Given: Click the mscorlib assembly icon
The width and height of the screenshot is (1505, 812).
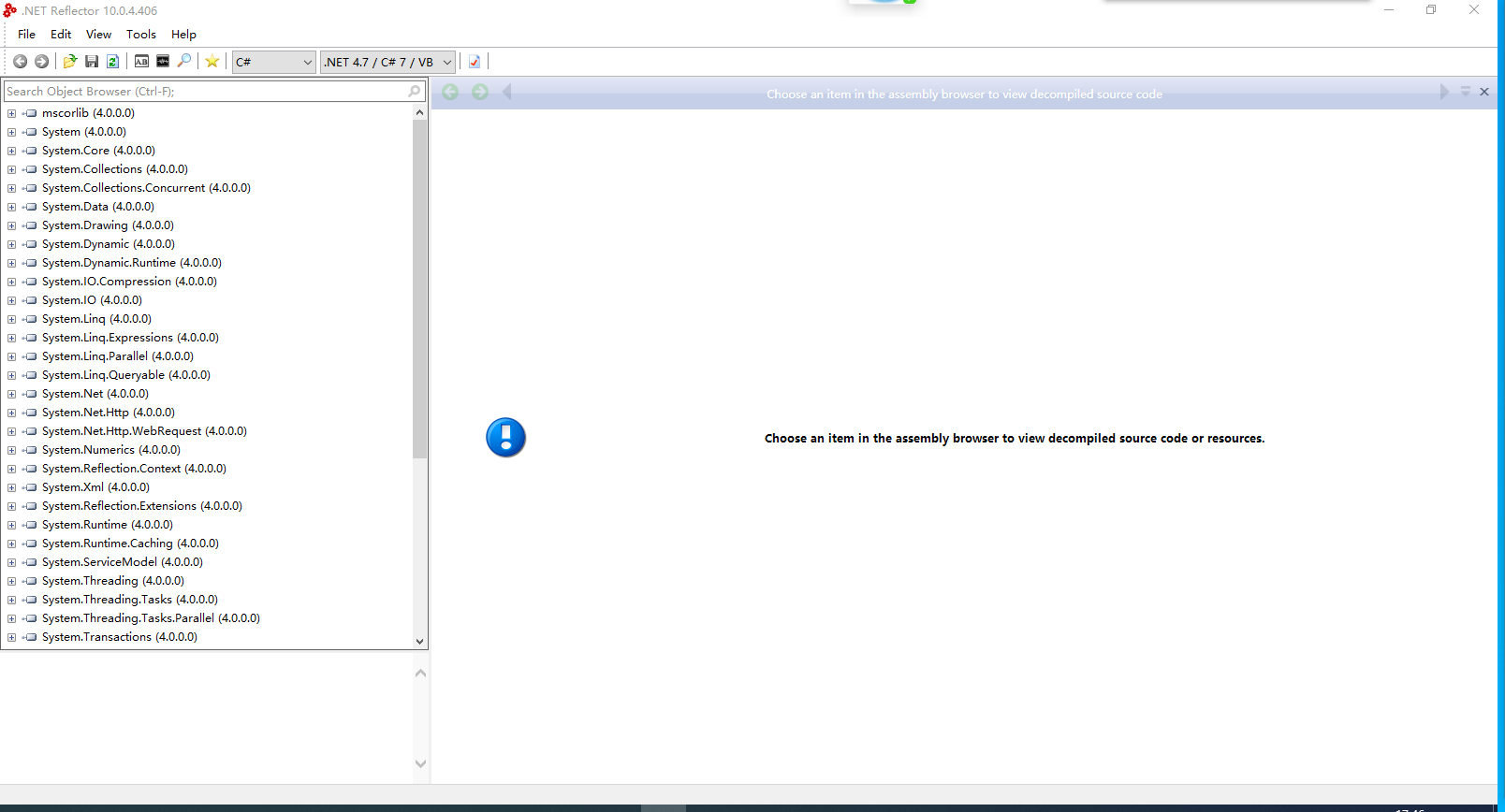Looking at the screenshot, I should (31, 113).
